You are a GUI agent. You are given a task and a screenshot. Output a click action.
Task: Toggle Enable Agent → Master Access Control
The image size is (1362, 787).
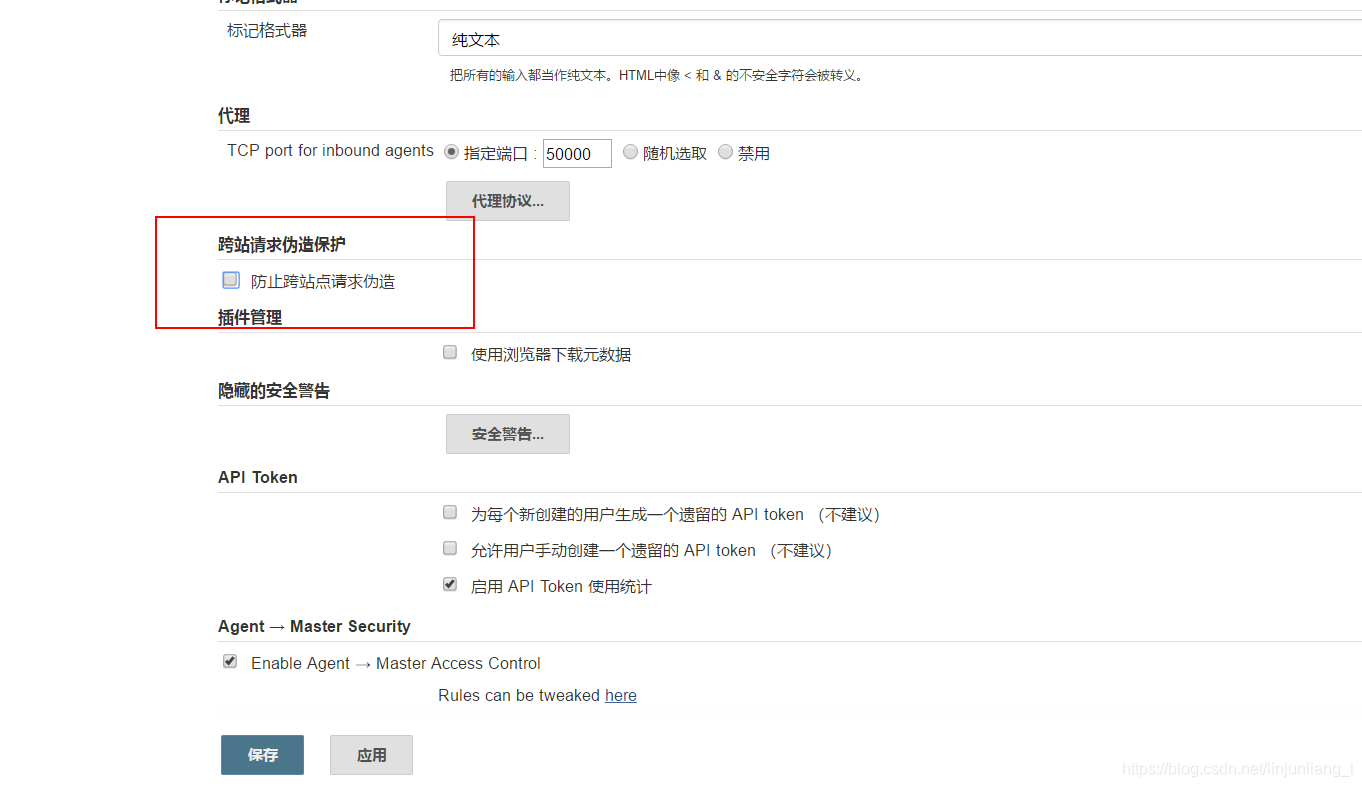click(230, 661)
